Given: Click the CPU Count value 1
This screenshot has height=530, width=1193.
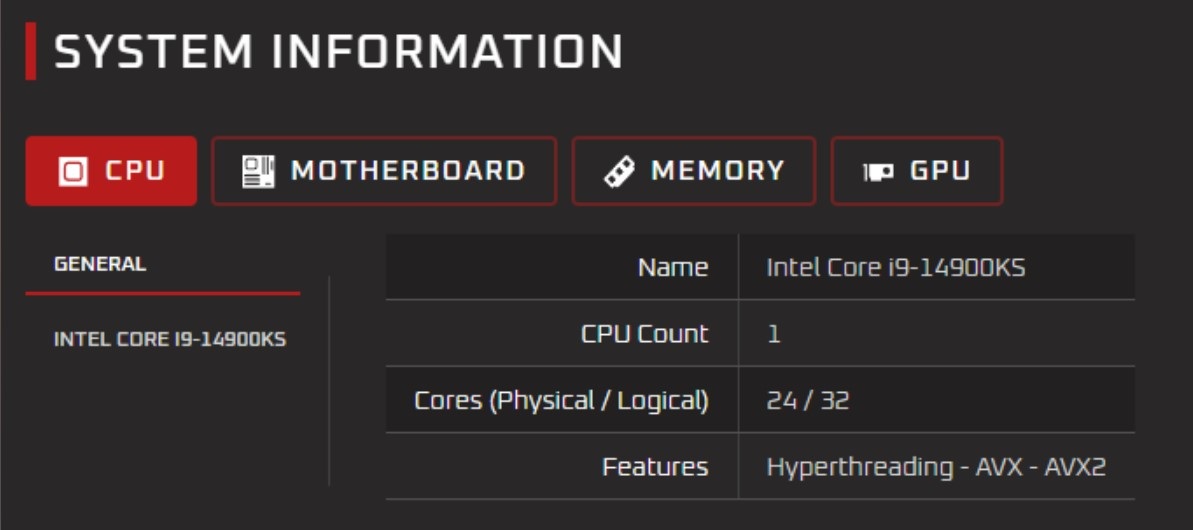Looking at the screenshot, I should (x=774, y=334).
